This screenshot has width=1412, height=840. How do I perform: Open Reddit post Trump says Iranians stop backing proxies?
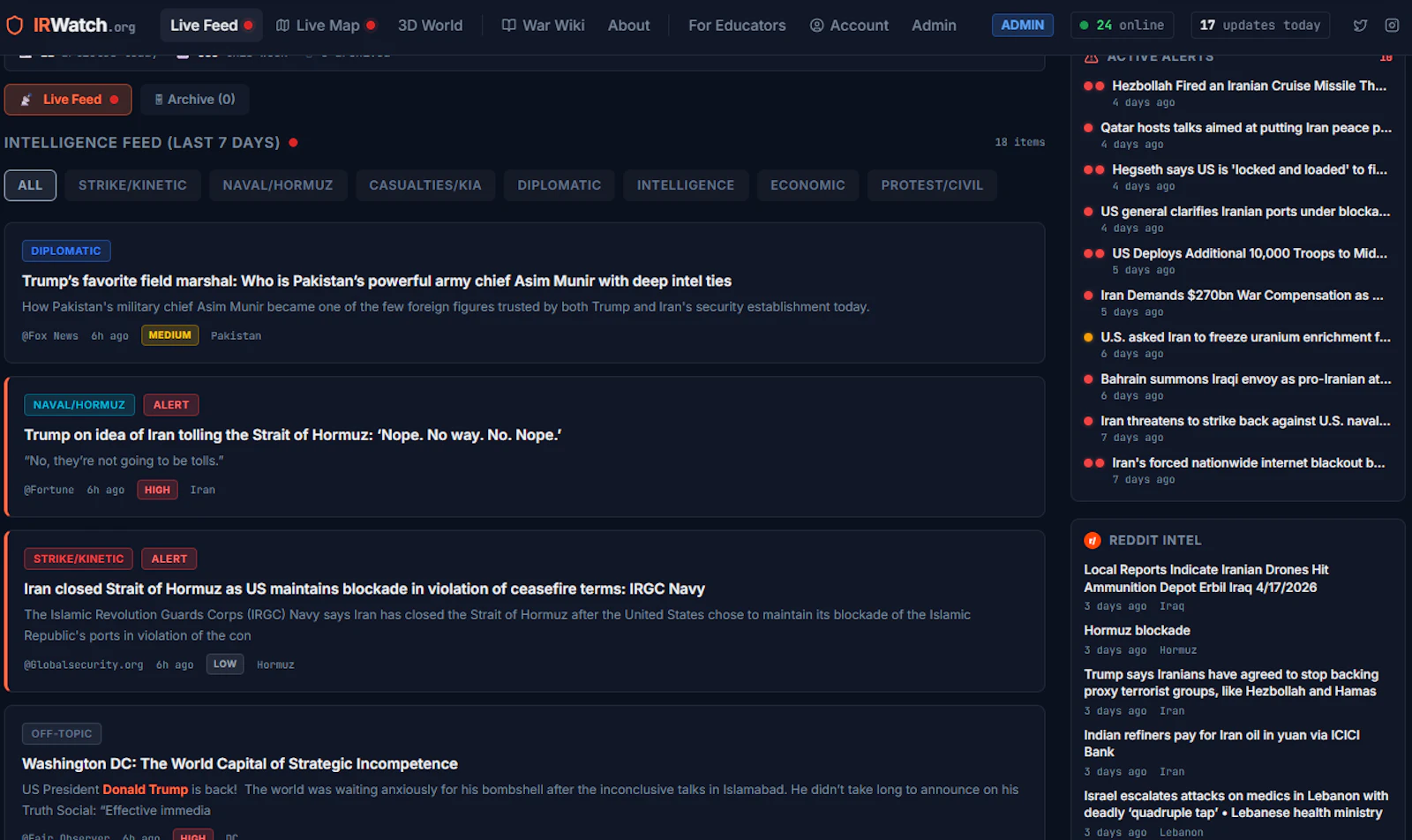(1231, 683)
